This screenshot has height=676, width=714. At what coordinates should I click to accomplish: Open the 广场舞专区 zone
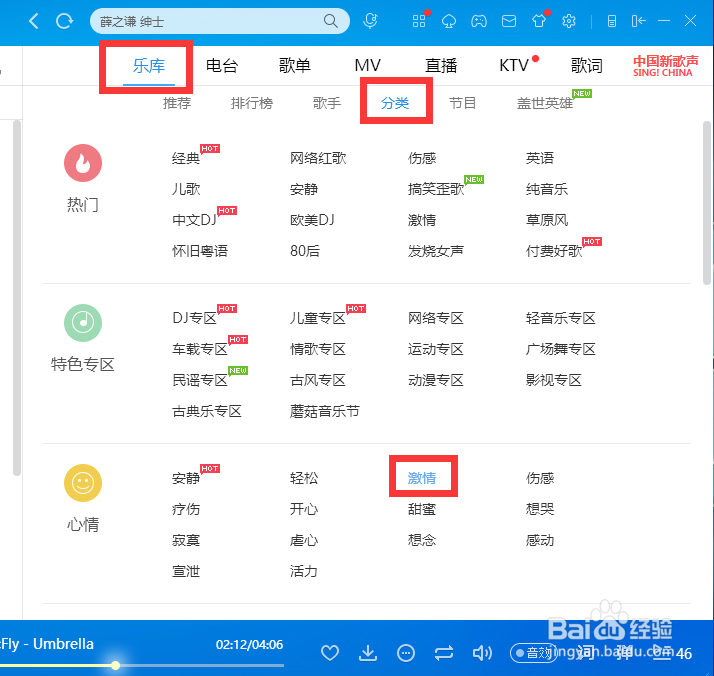pyautogui.click(x=561, y=349)
